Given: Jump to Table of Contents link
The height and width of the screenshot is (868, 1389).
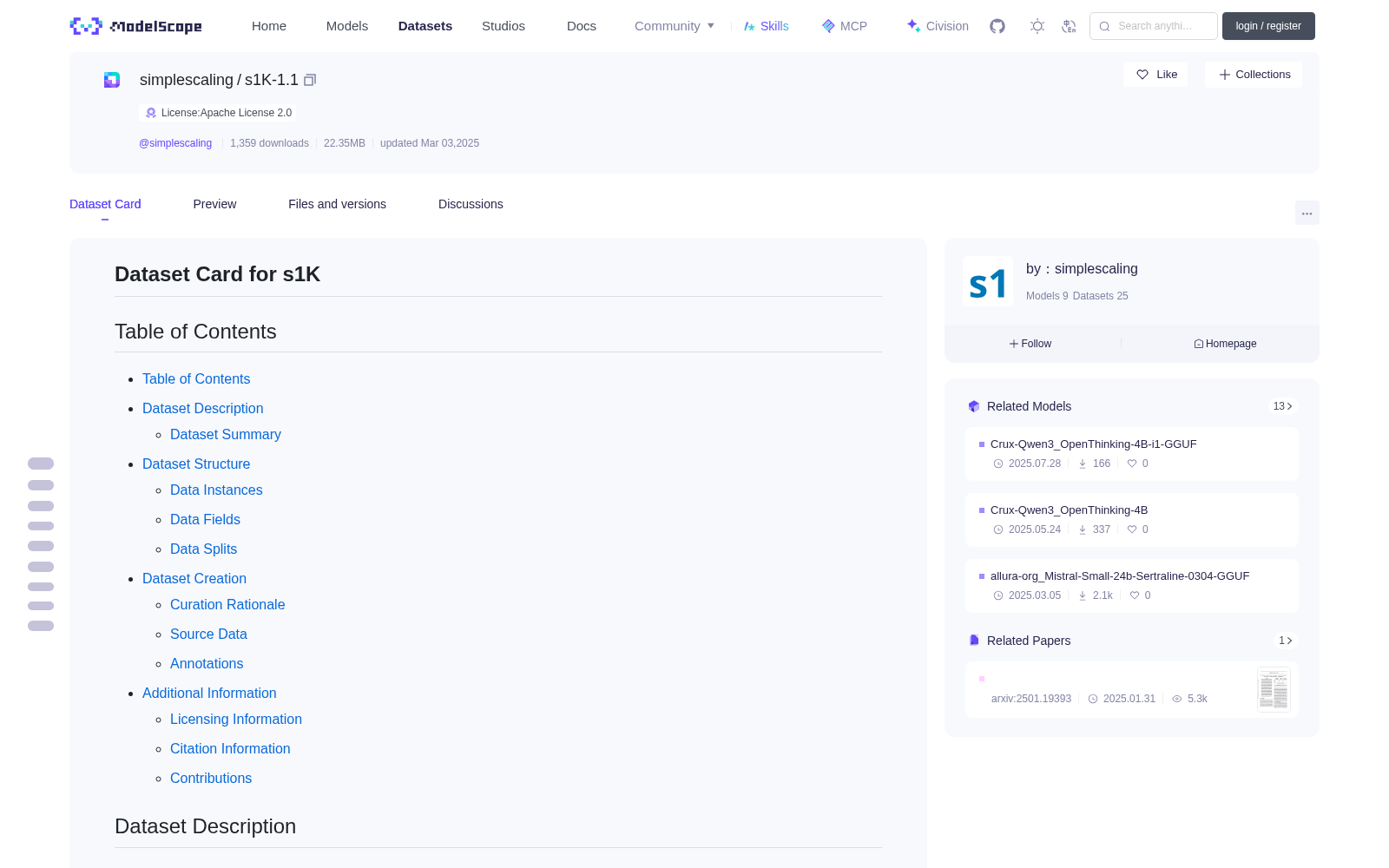Looking at the screenshot, I should (x=196, y=378).
